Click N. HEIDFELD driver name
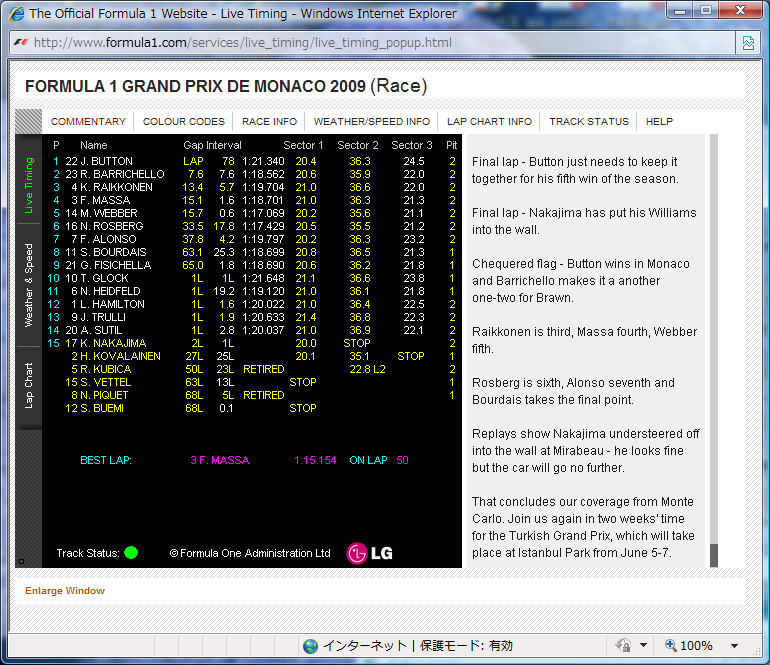 click(x=110, y=291)
